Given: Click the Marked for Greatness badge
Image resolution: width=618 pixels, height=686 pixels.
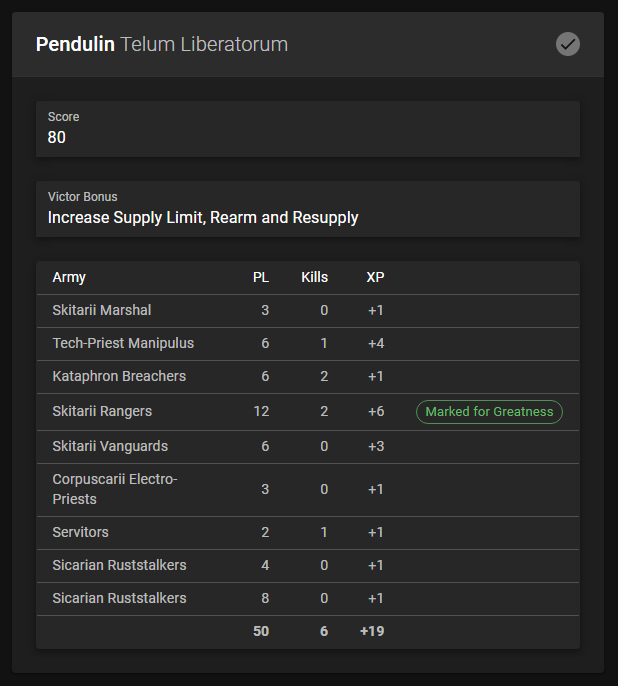Looking at the screenshot, I should tap(489, 412).
